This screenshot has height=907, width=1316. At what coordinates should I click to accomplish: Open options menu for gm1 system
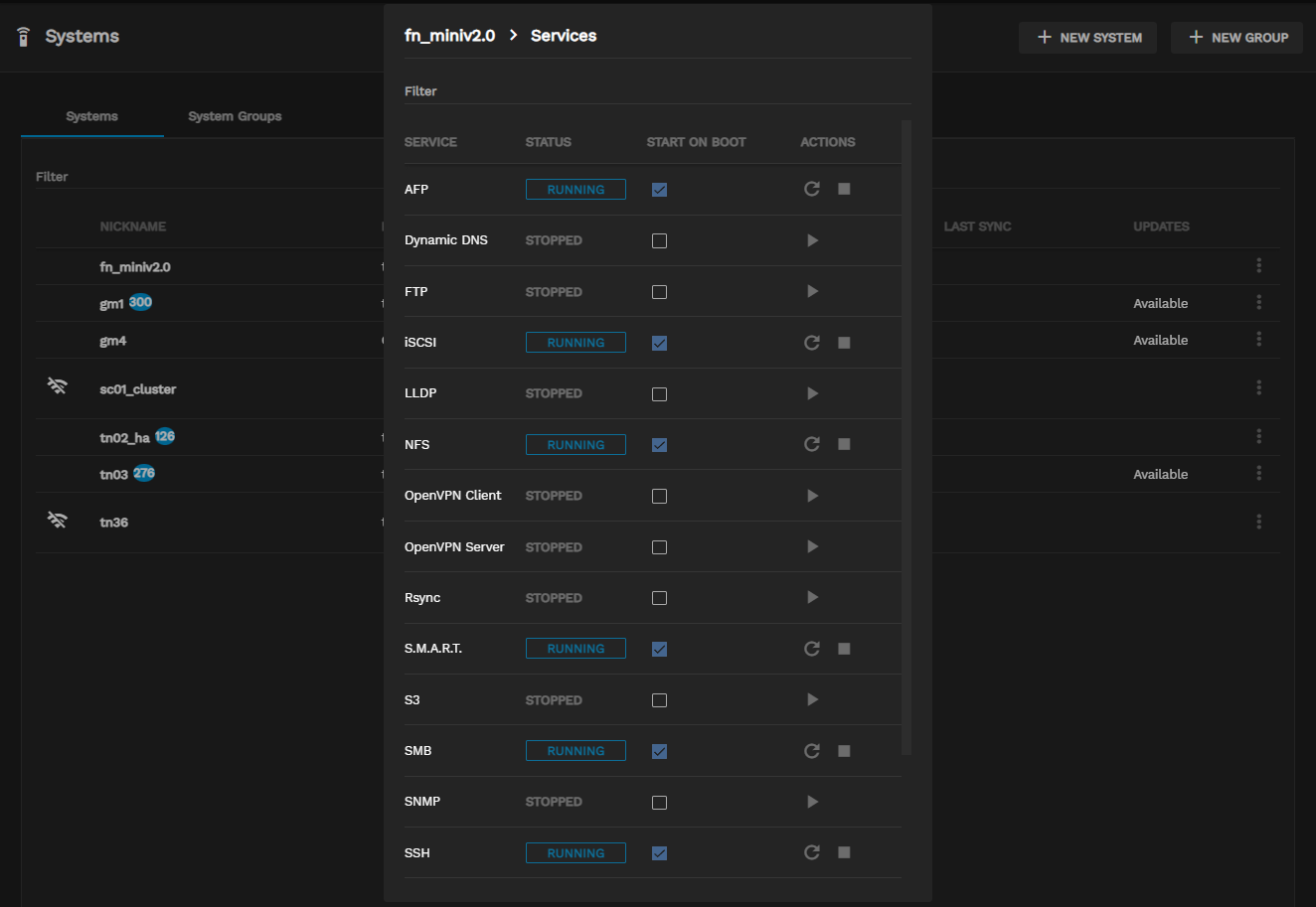tap(1258, 302)
